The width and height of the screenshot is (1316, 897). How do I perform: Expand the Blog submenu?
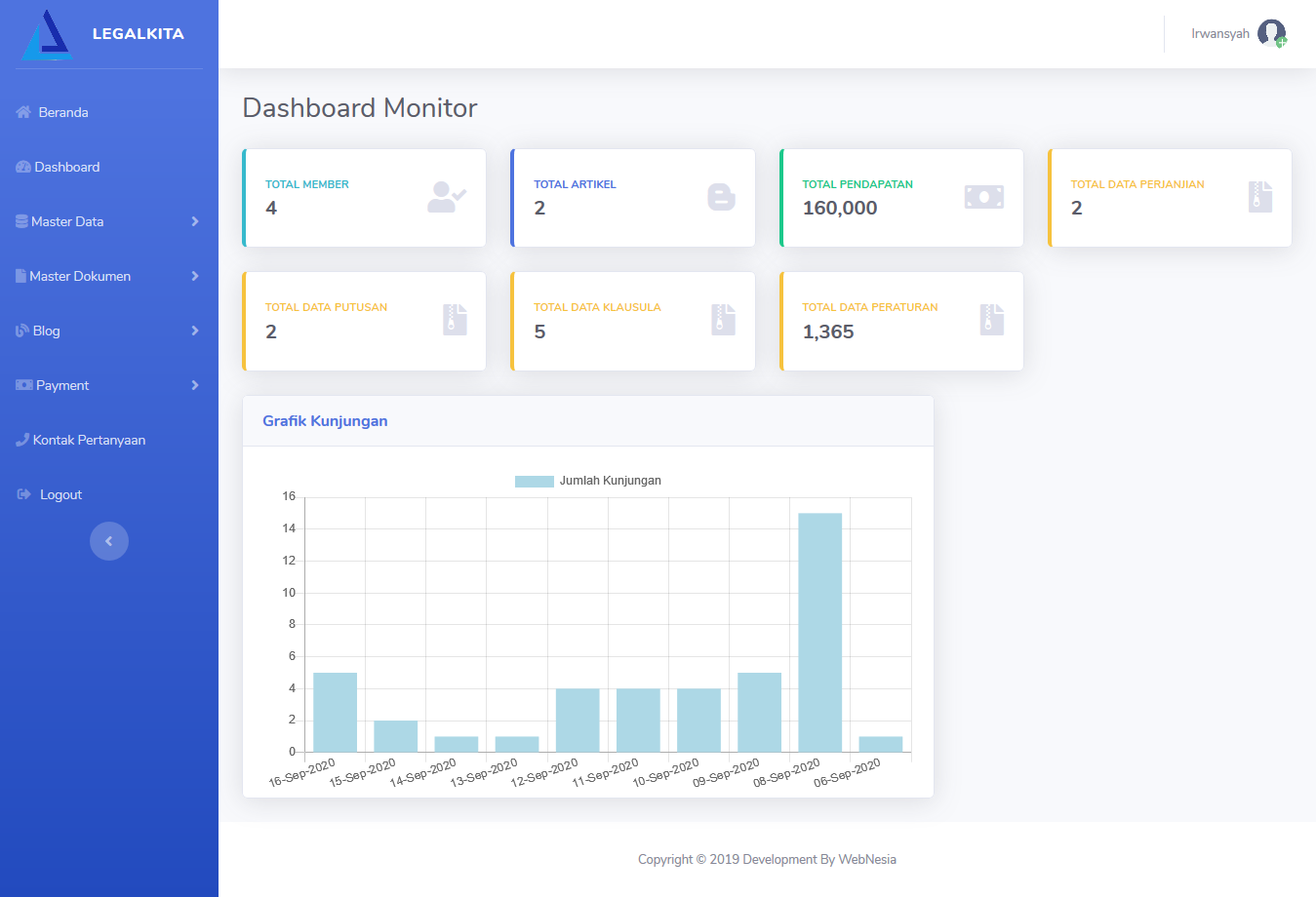[109, 331]
